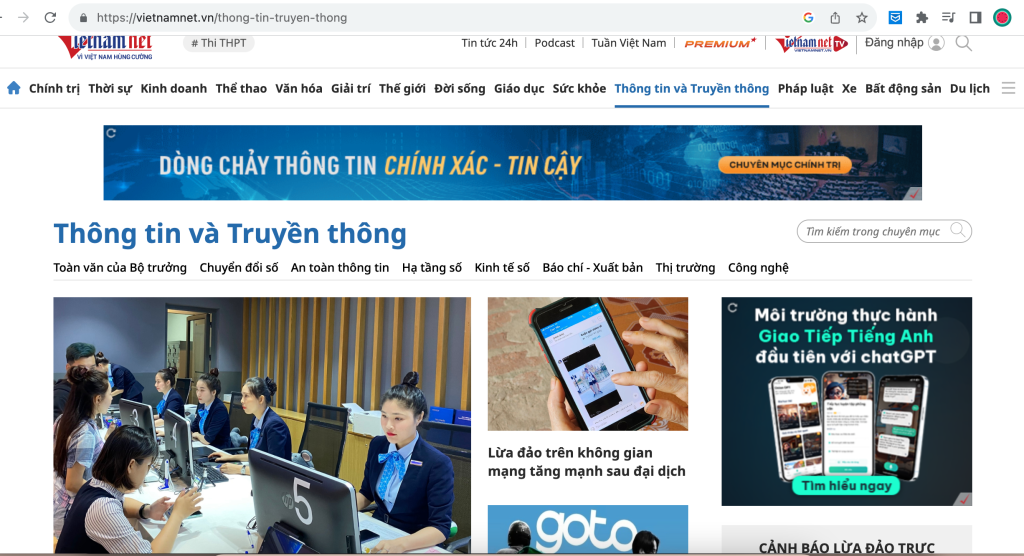Open Tin tức 24h link
Image resolution: width=1024 pixels, height=556 pixels.
(x=489, y=43)
